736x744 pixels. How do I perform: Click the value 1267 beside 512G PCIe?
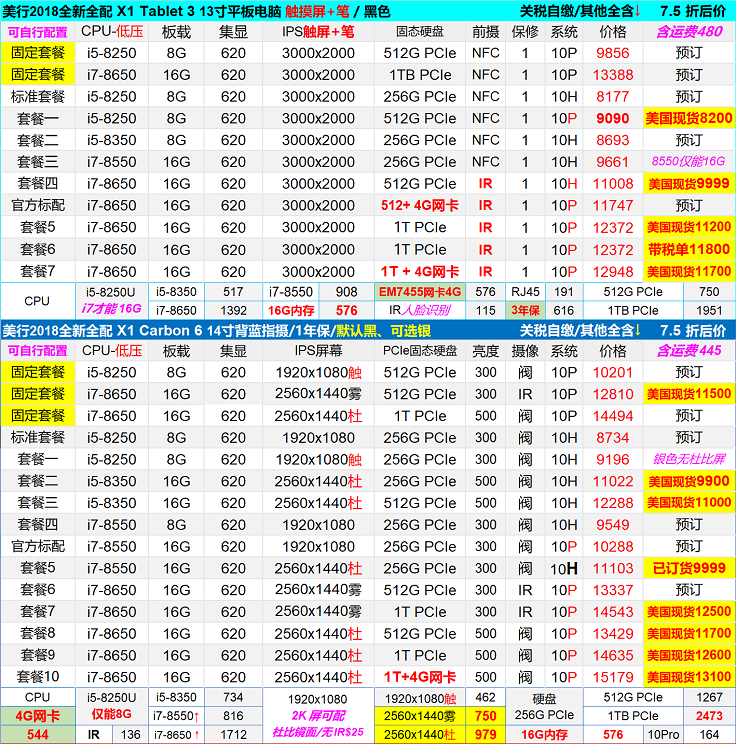pos(709,698)
